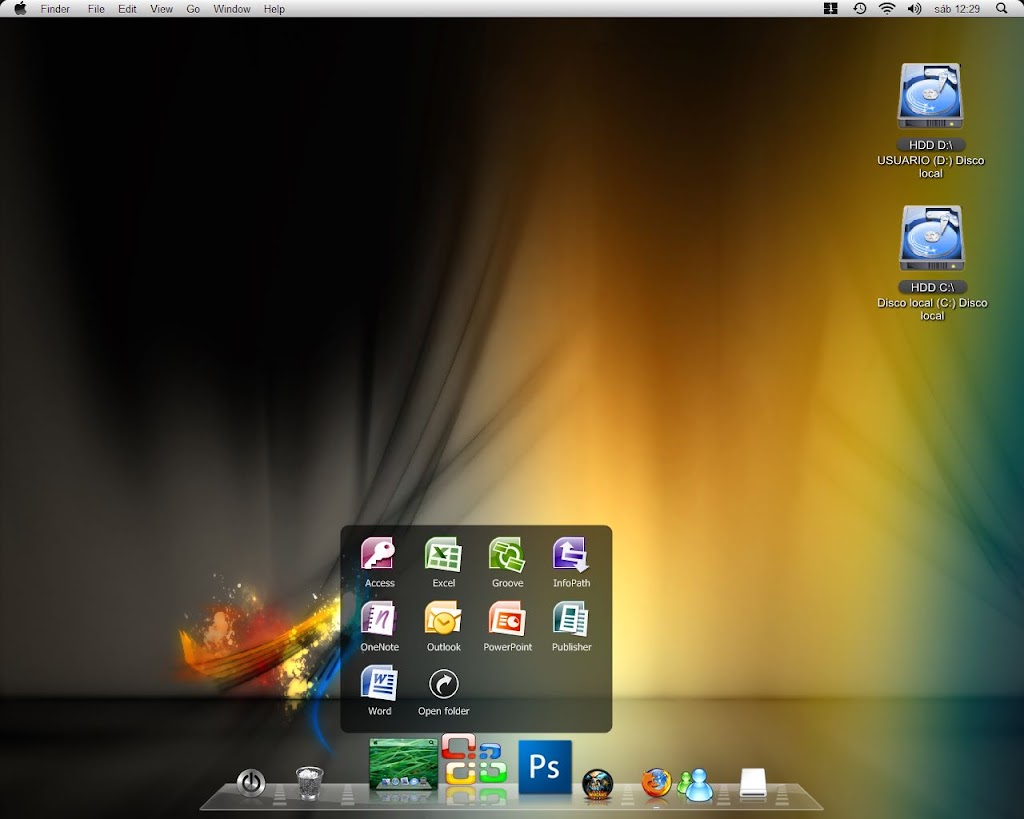1024x819 pixels.
Task: Click the volume speaker icon
Action: [914, 8]
